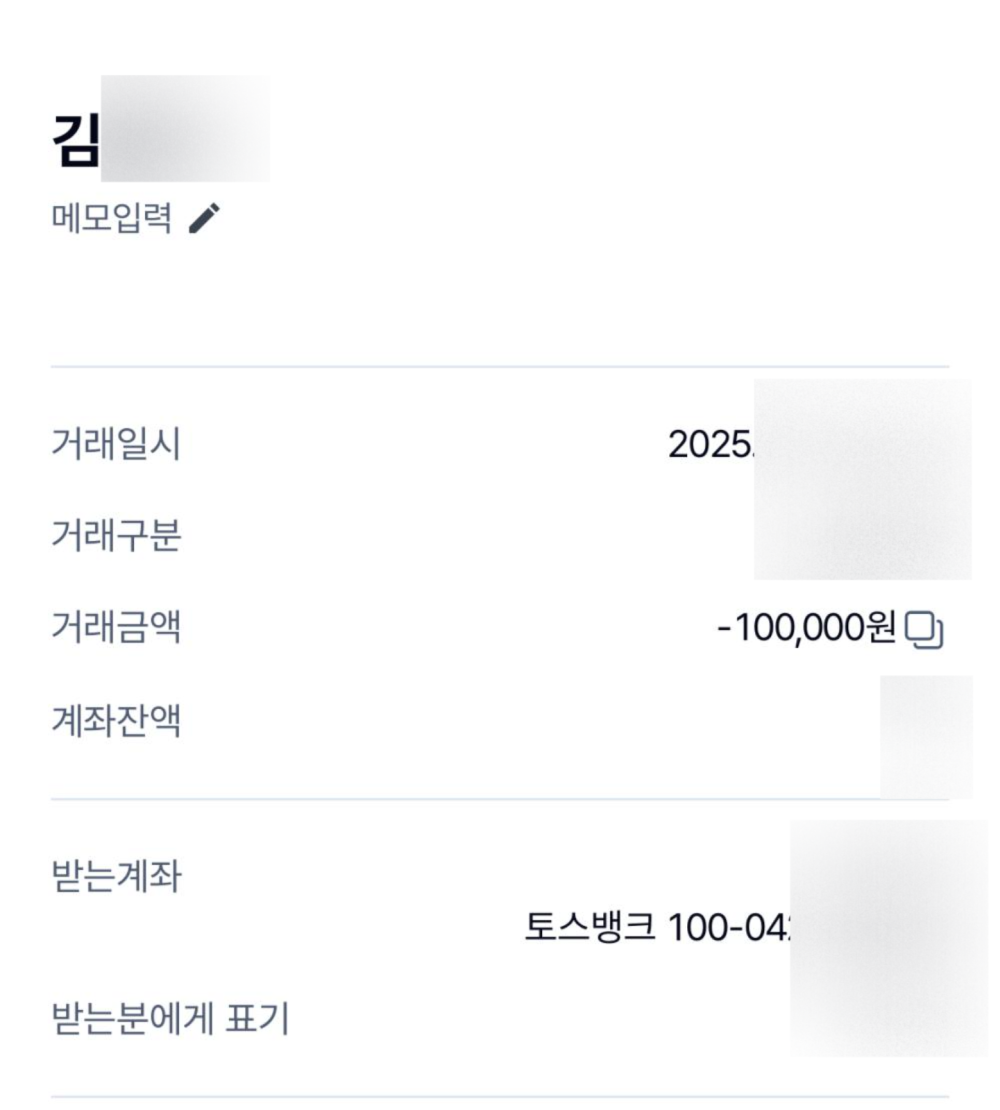Click the divider line below the memo section

[x=500, y=367]
